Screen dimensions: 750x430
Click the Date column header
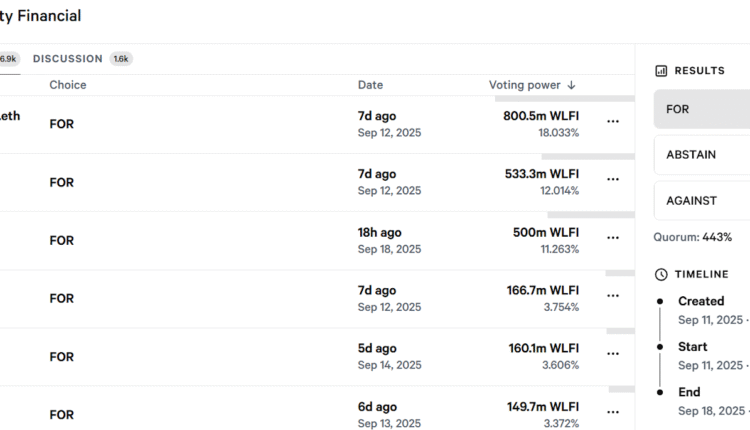(370, 85)
